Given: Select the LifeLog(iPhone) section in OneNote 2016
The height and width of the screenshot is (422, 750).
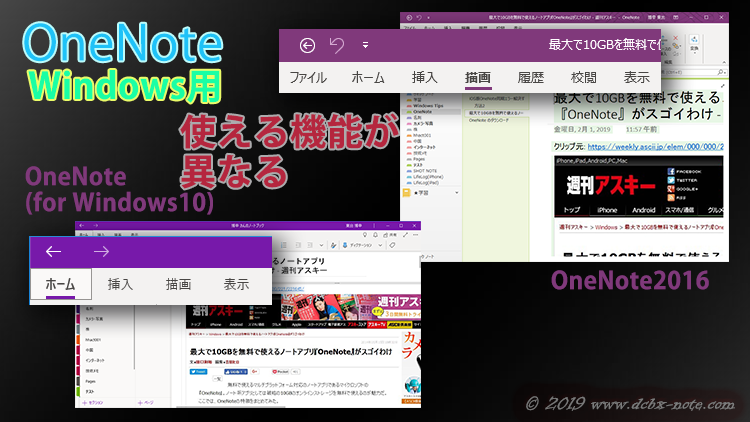Looking at the screenshot, I should coord(428,177).
